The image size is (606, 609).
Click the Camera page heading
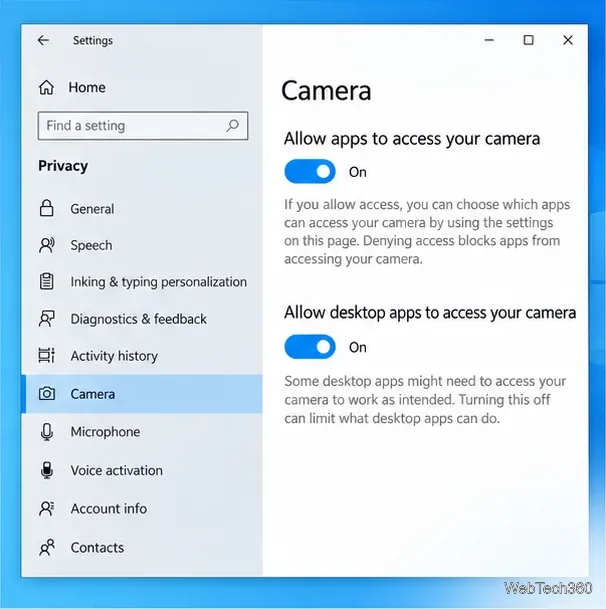(x=326, y=90)
